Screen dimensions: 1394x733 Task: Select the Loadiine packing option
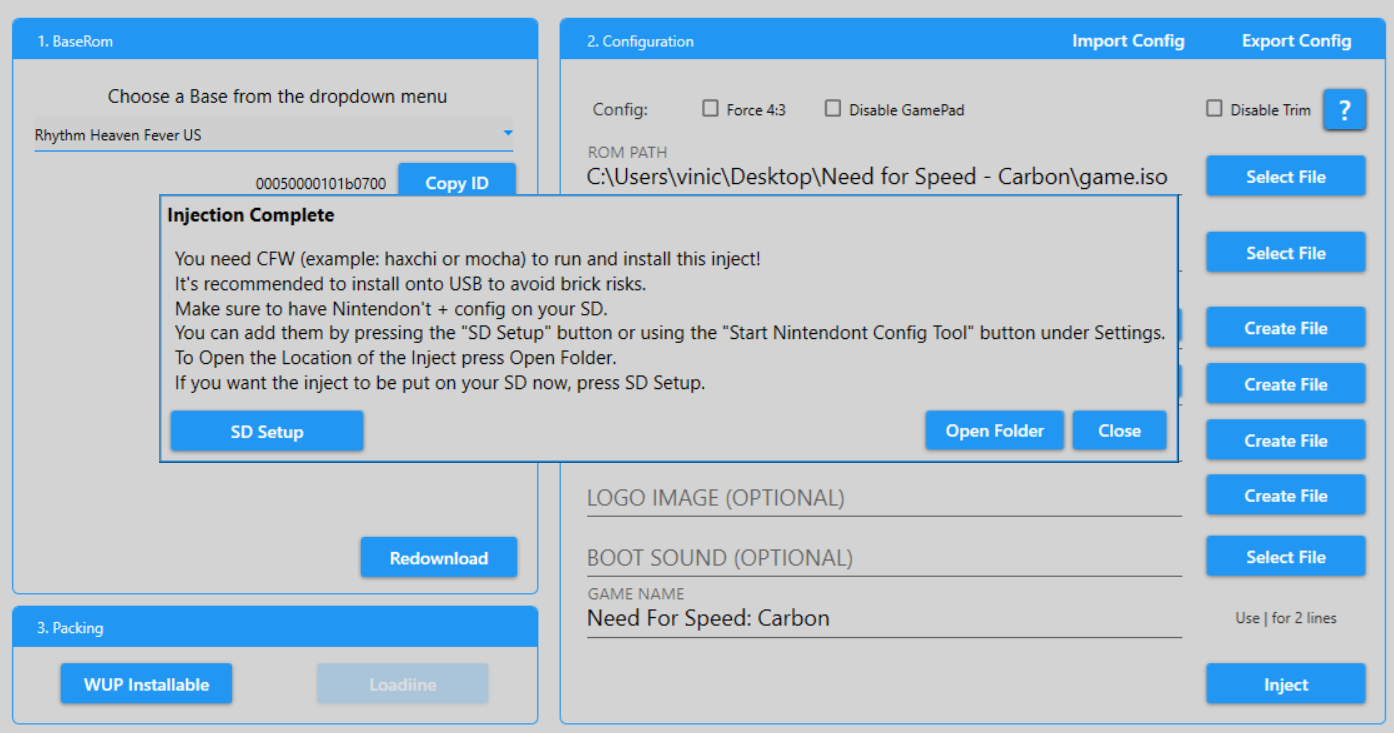(402, 684)
